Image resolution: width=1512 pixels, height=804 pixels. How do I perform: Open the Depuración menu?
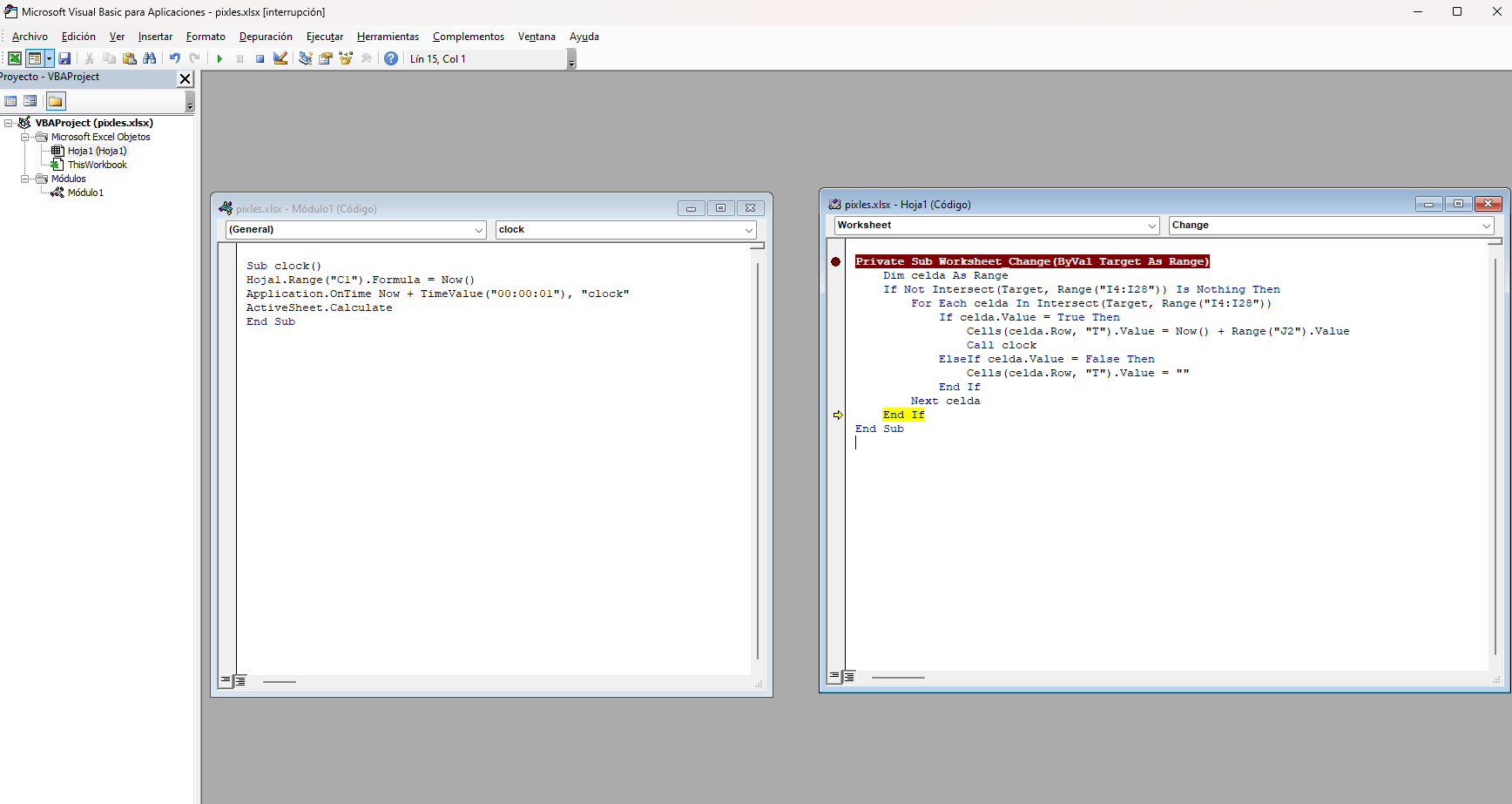pos(266,37)
